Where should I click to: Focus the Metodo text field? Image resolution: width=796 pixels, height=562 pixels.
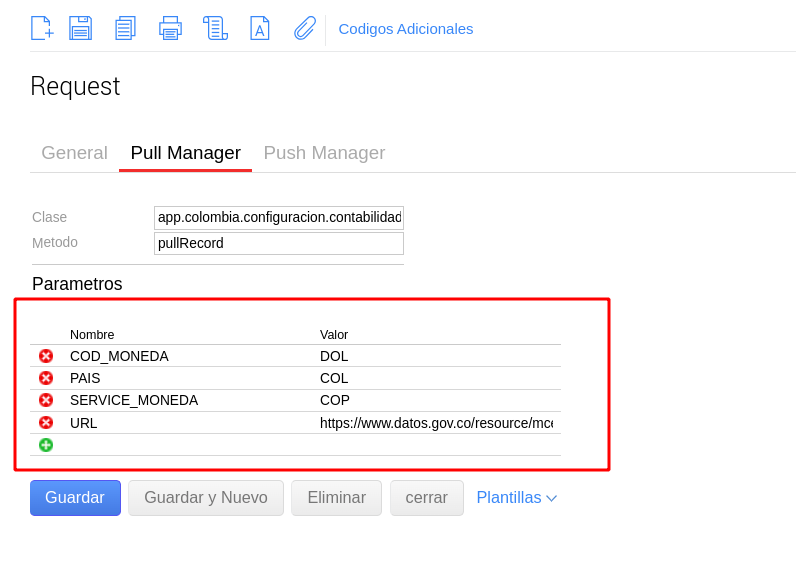click(278, 243)
